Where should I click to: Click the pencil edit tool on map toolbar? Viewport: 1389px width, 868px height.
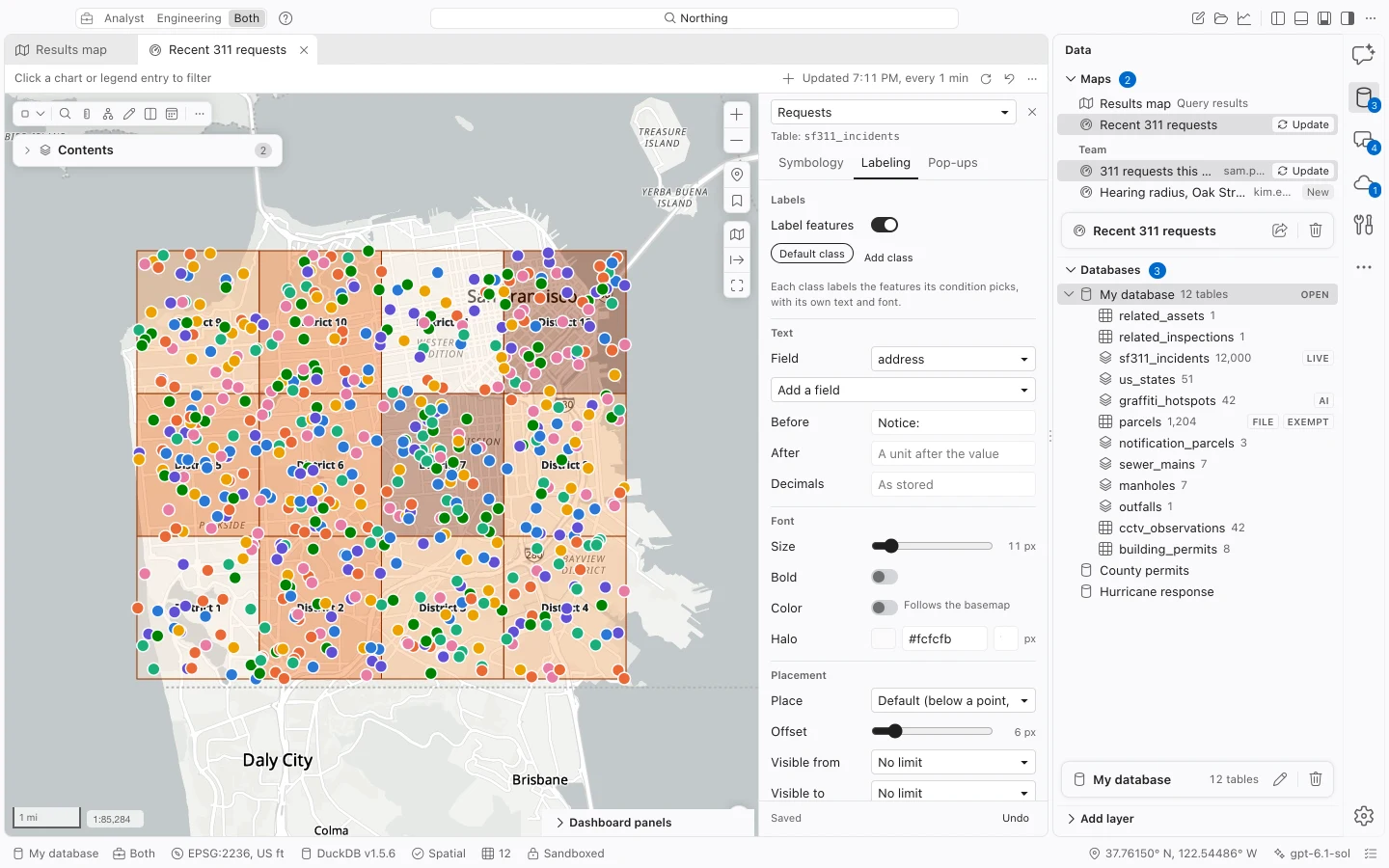tap(129, 114)
